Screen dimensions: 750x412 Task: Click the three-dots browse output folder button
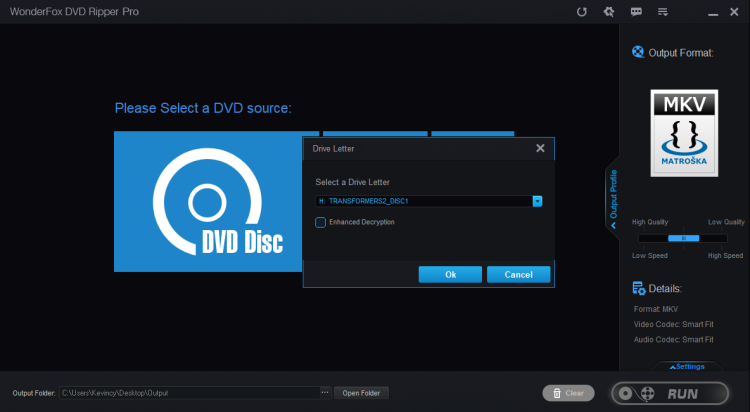[x=324, y=393]
